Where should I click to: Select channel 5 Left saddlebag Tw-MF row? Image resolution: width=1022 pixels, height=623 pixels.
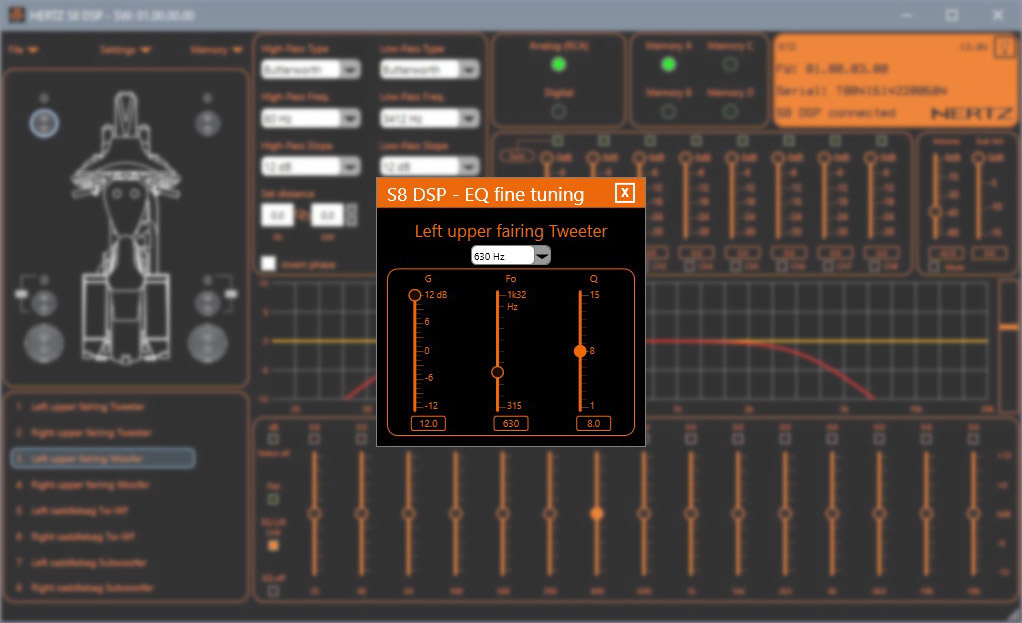(x=103, y=510)
